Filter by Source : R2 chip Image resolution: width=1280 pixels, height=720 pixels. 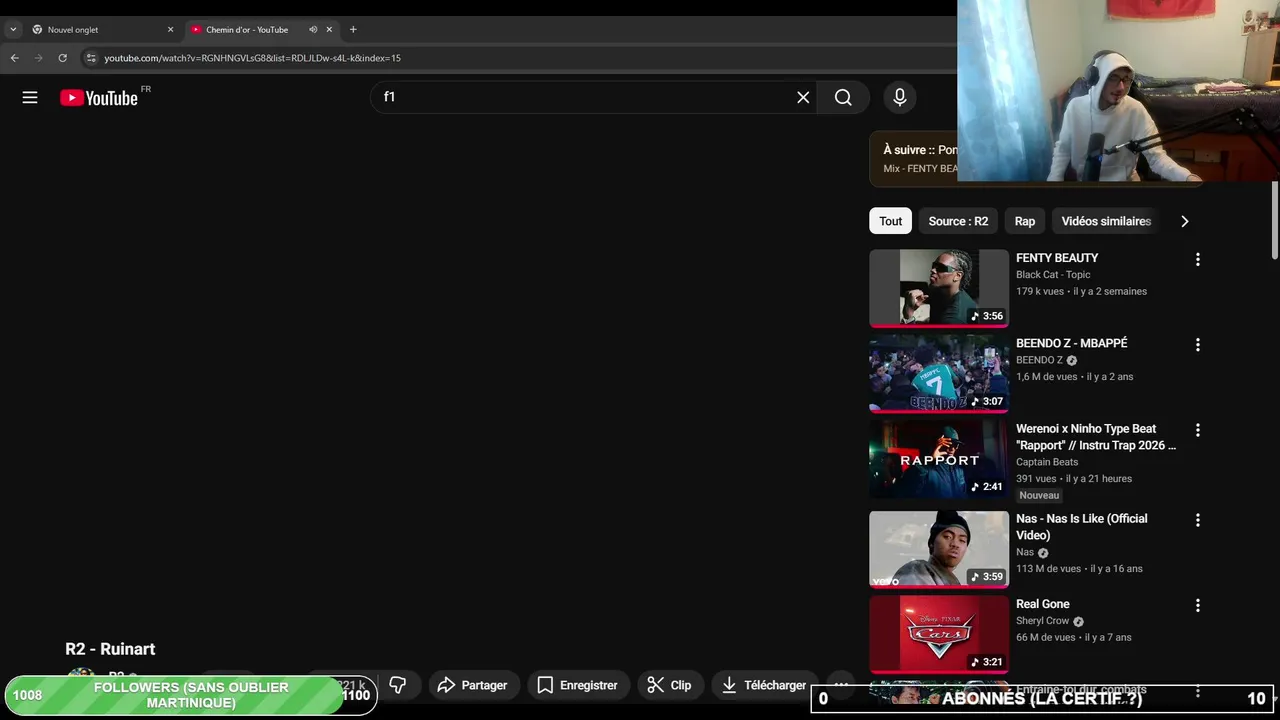pos(958,221)
